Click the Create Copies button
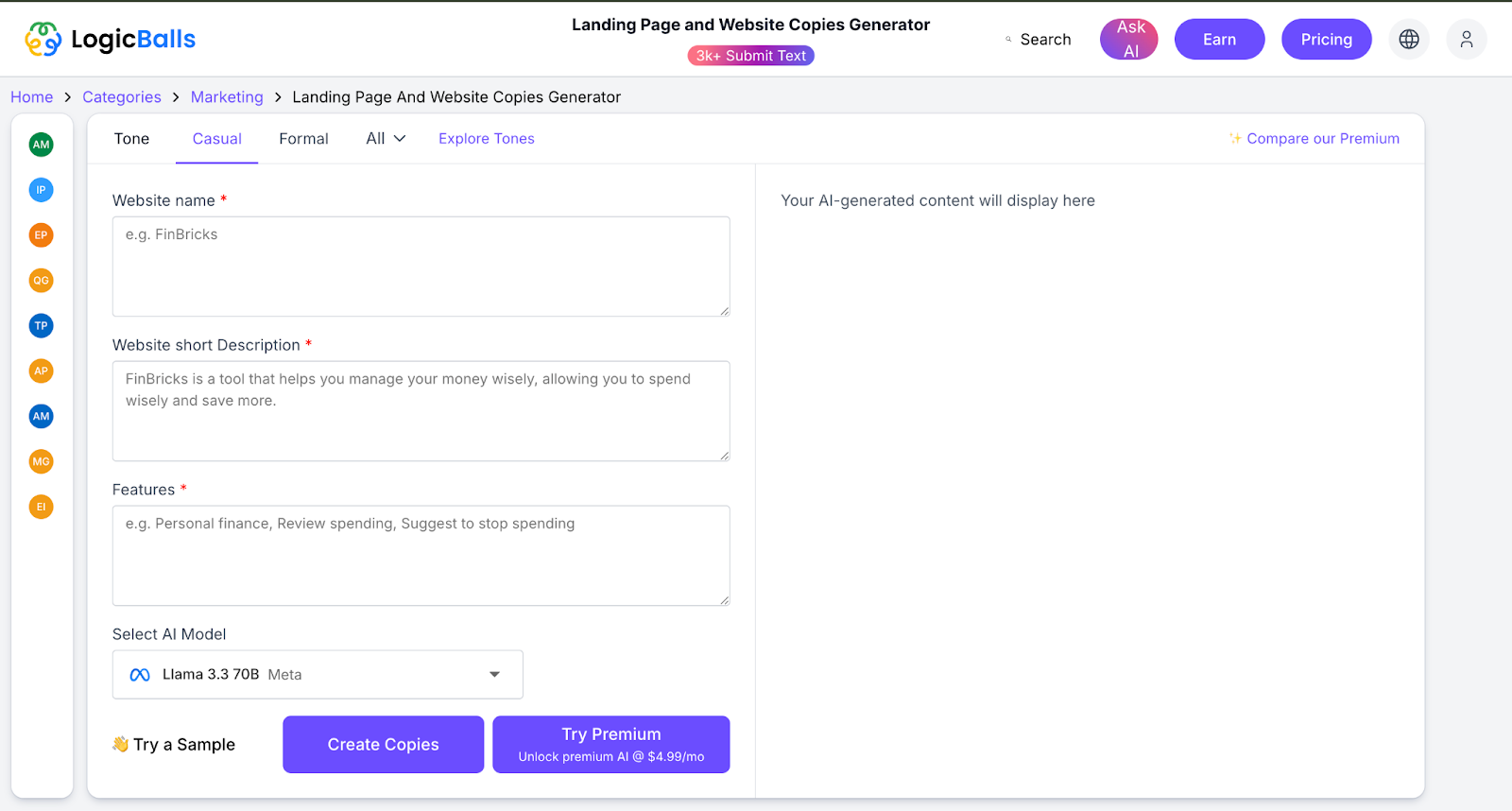The image size is (1512, 811). 383,745
